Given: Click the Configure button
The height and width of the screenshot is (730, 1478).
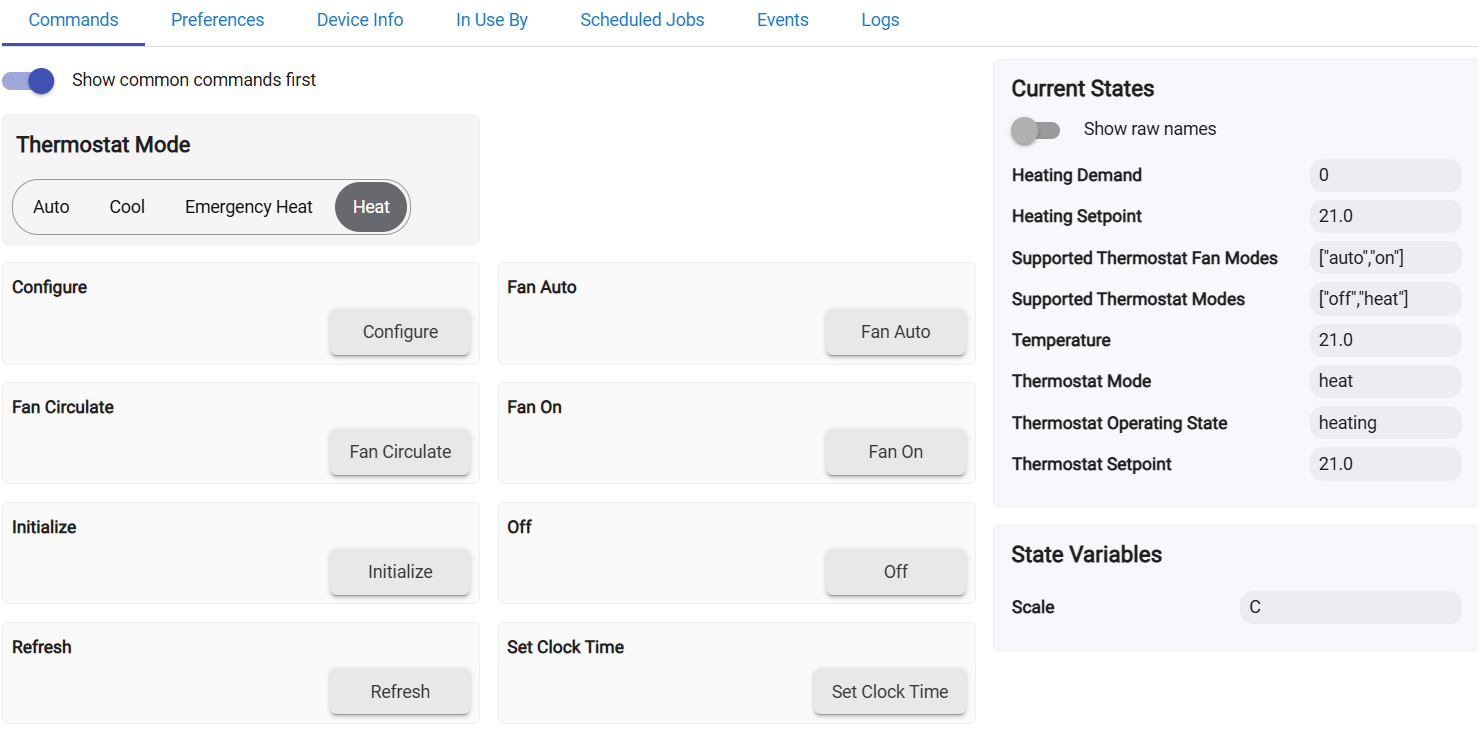Looking at the screenshot, I should [x=400, y=332].
